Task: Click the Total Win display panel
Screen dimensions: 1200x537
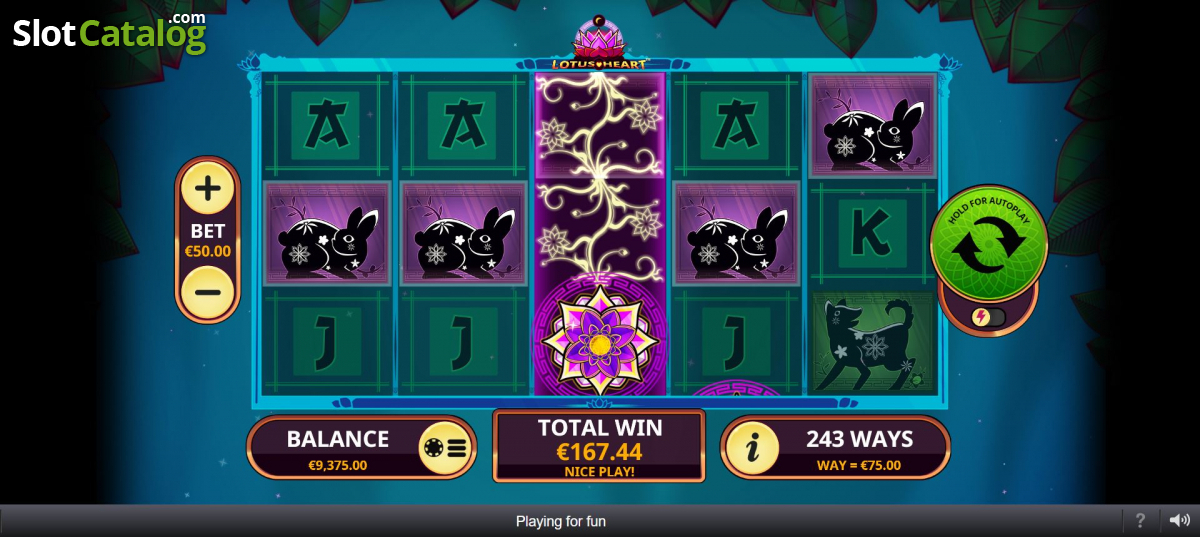Action: tap(599, 445)
